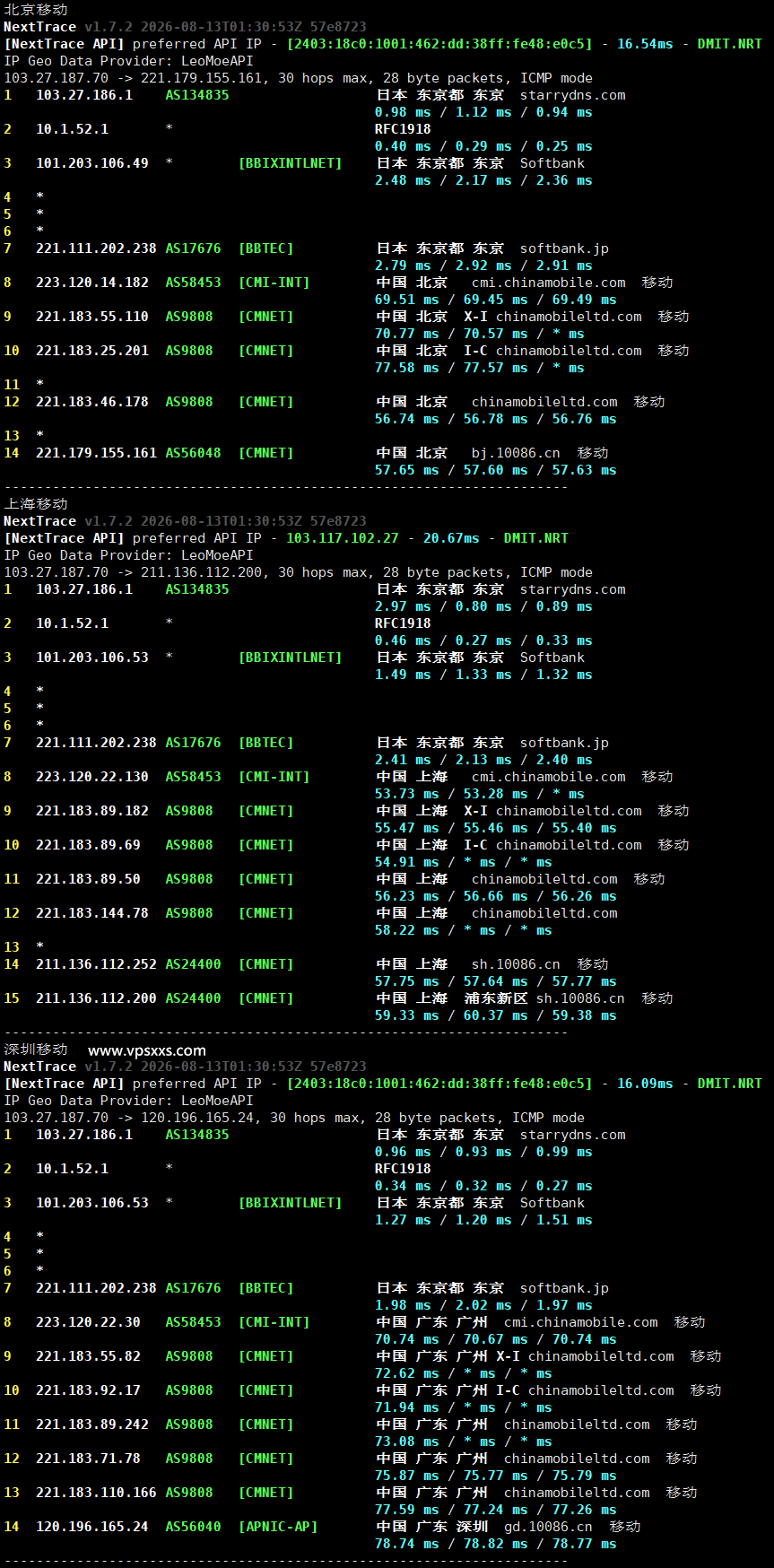Click the 上海移动 section heading
Image resolution: width=774 pixels, height=1568 pixels.
36,504
